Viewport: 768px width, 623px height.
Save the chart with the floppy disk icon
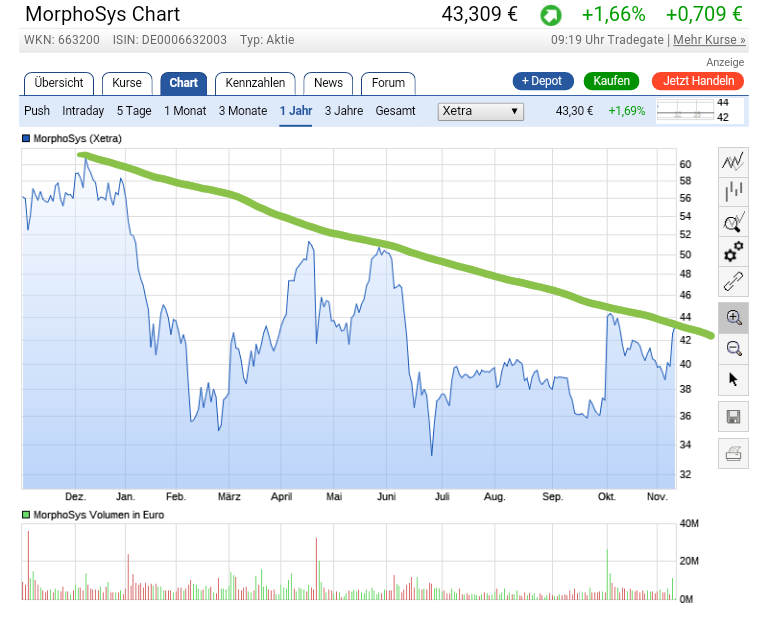tap(733, 417)
